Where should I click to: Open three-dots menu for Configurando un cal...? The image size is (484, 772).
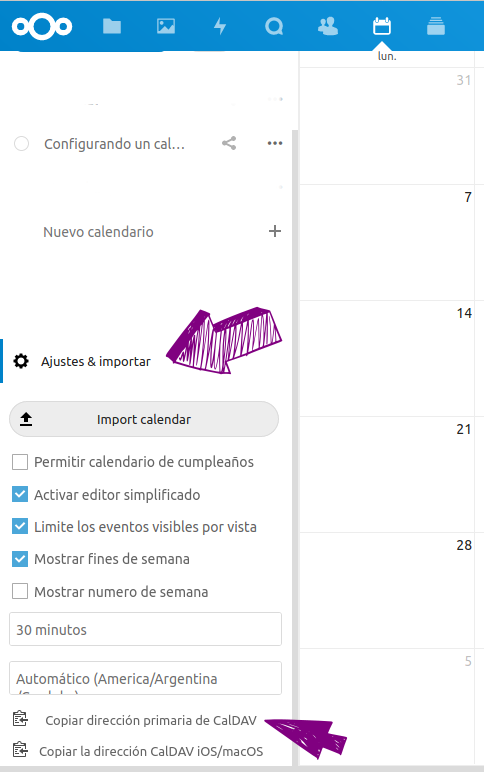275,143
